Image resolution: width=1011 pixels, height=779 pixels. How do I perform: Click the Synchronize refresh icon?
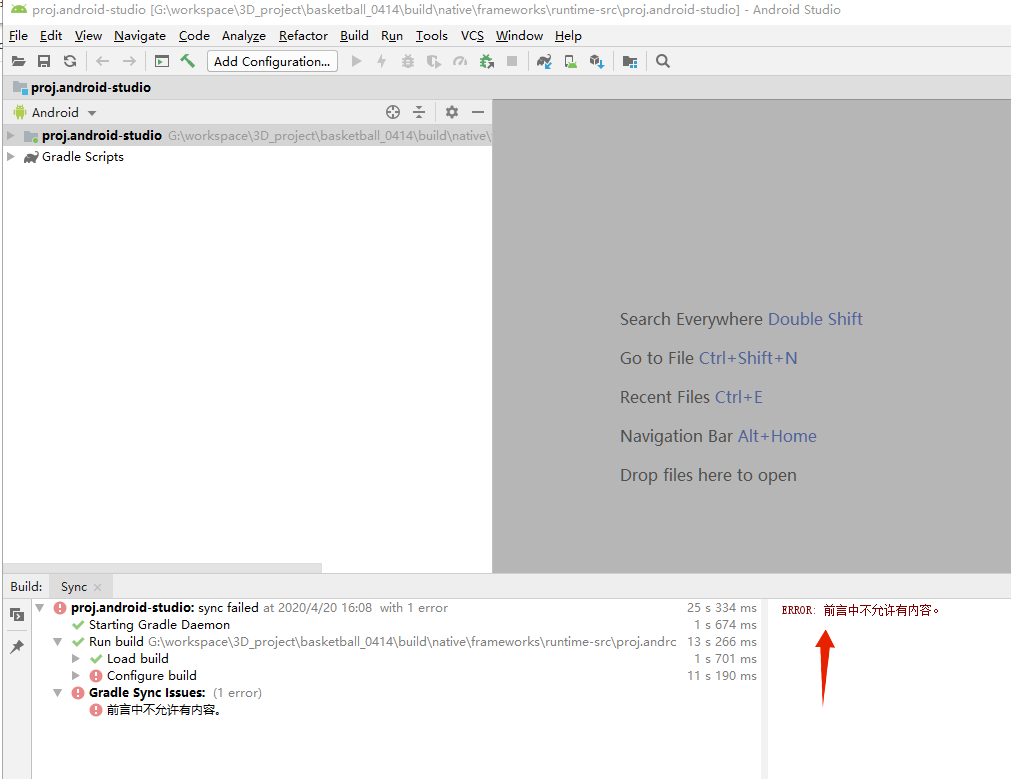[x=70, y=61]
